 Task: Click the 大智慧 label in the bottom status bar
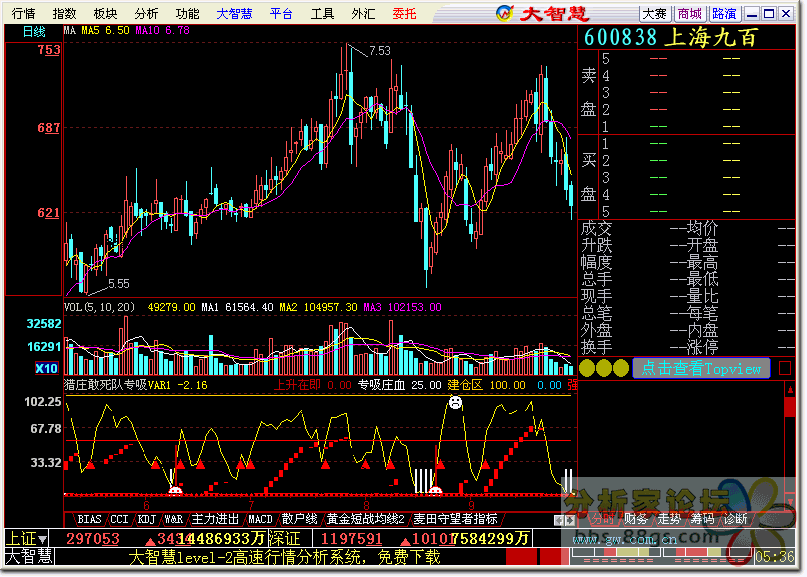click(29, 557)
